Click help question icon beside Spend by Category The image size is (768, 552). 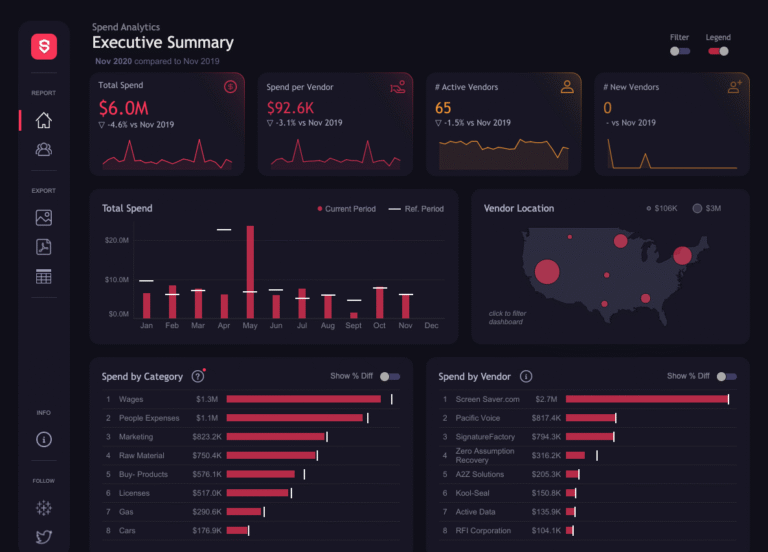tap(197, 376)
